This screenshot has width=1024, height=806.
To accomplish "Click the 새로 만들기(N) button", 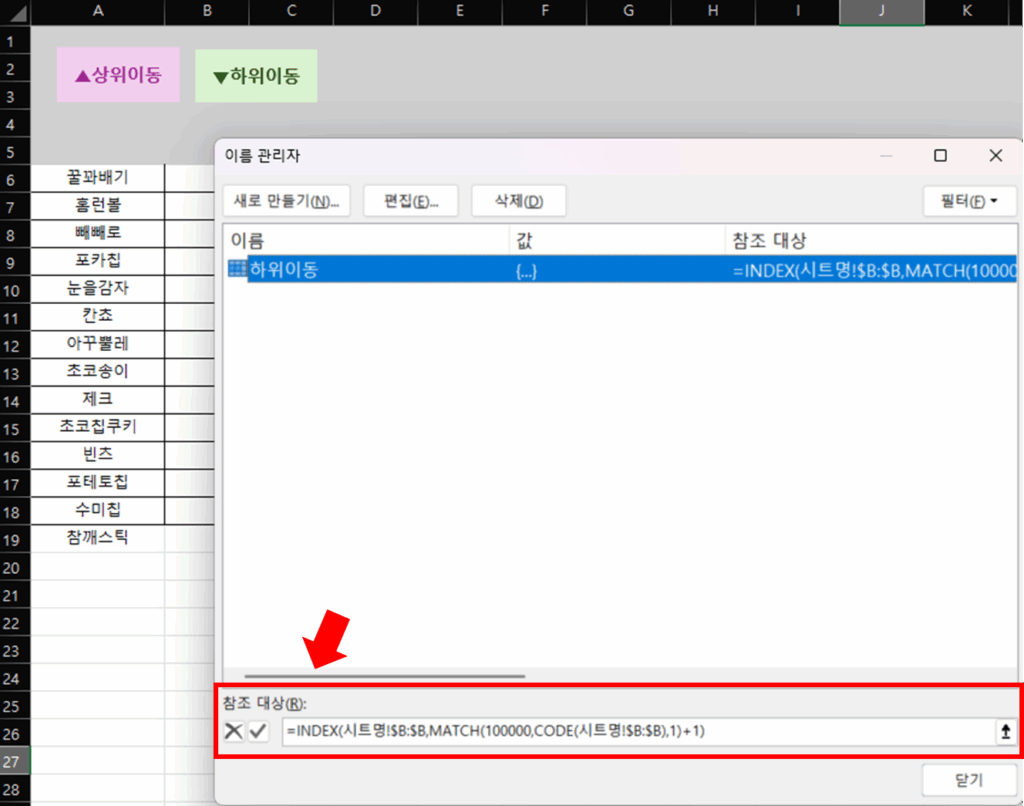I will pos(286,200).
